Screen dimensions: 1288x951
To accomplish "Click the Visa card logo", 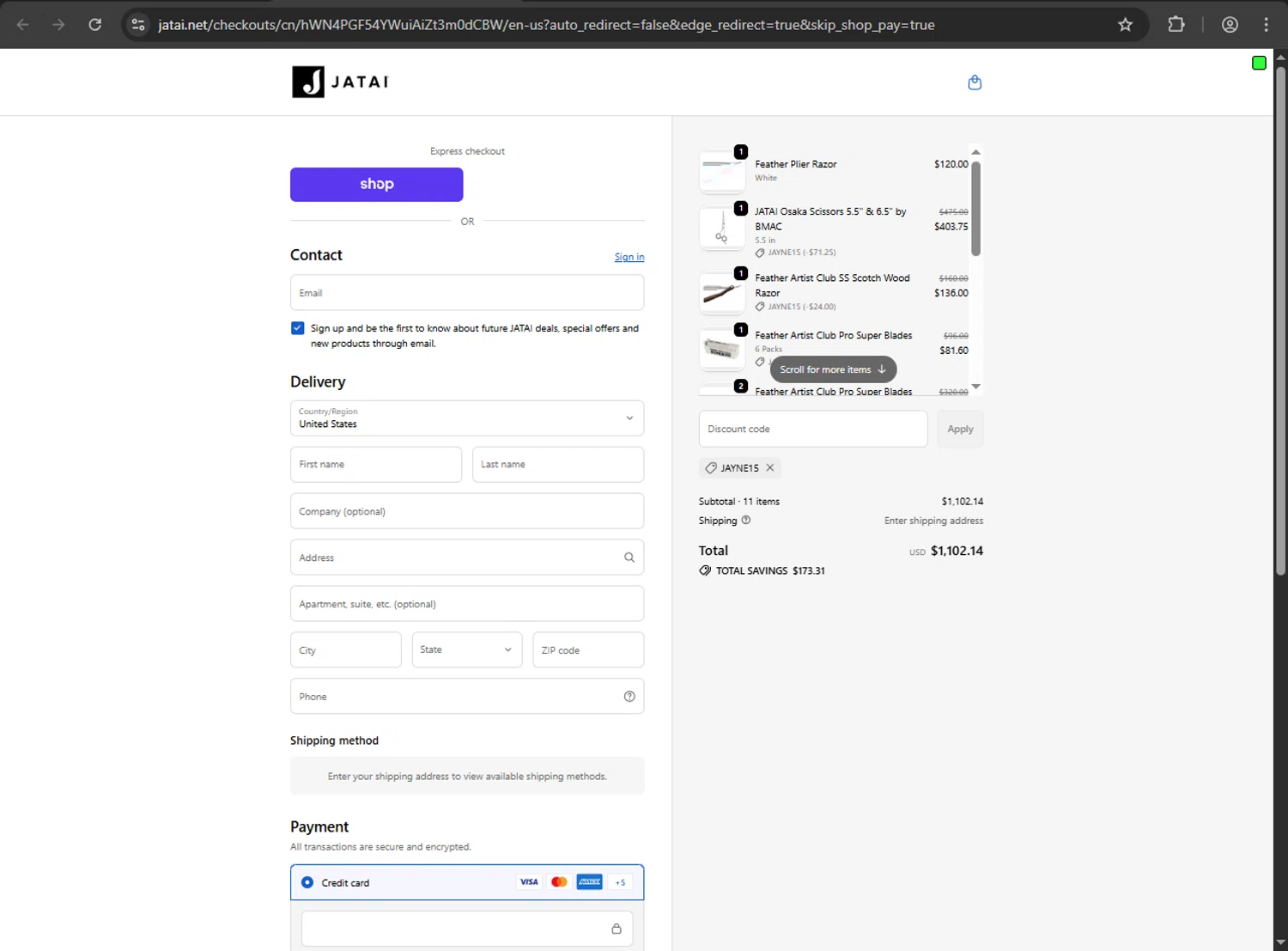I will pyautogui.click(x=529, y=882).
